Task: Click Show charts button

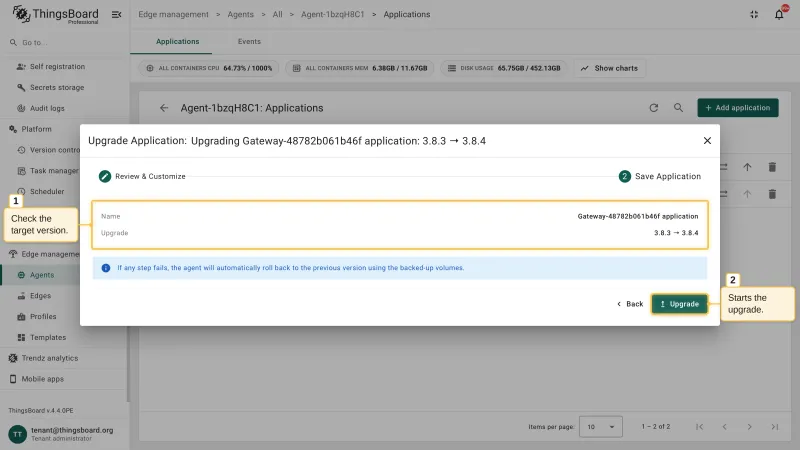Action: click(x=610, y=68)
